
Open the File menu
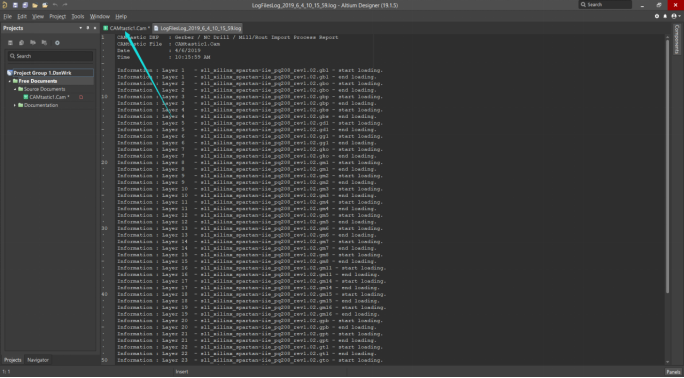[x=7, y=16]
